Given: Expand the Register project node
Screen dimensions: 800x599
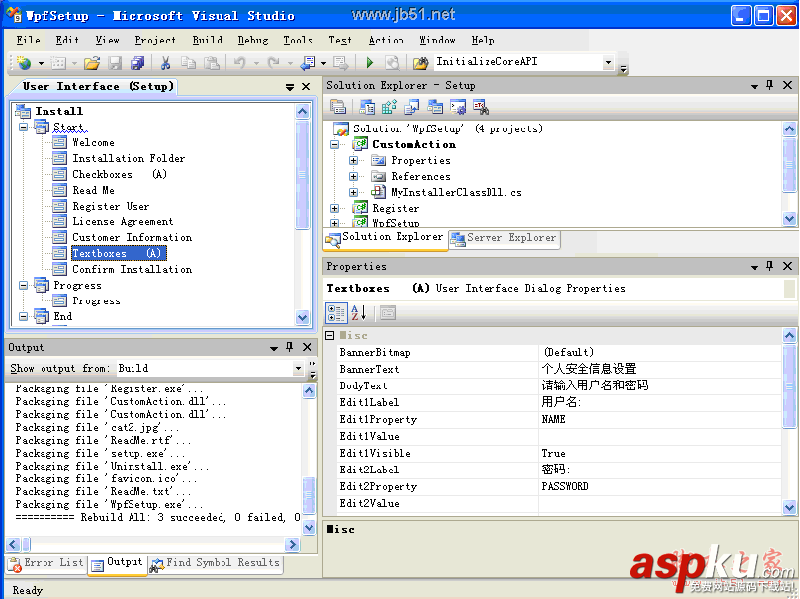Looking at the screenshot, I should pyautogui.click(x=335, y=208).
